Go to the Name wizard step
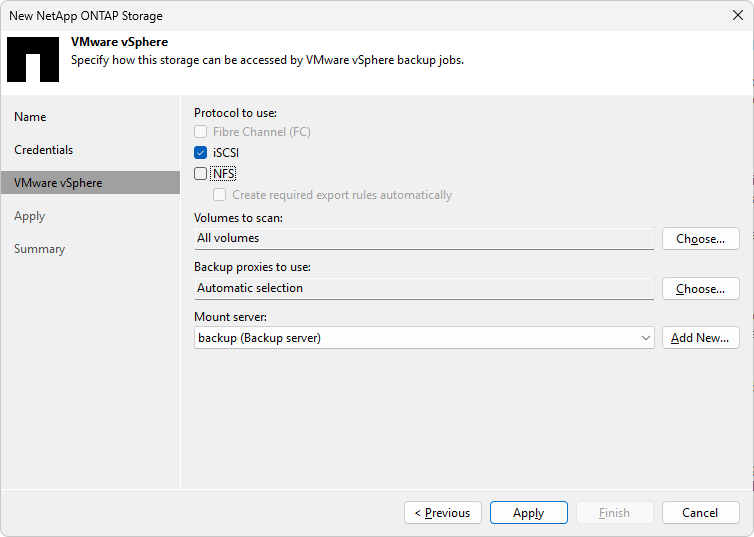Viewport: 754px width, 537px height. pos(30,117)
